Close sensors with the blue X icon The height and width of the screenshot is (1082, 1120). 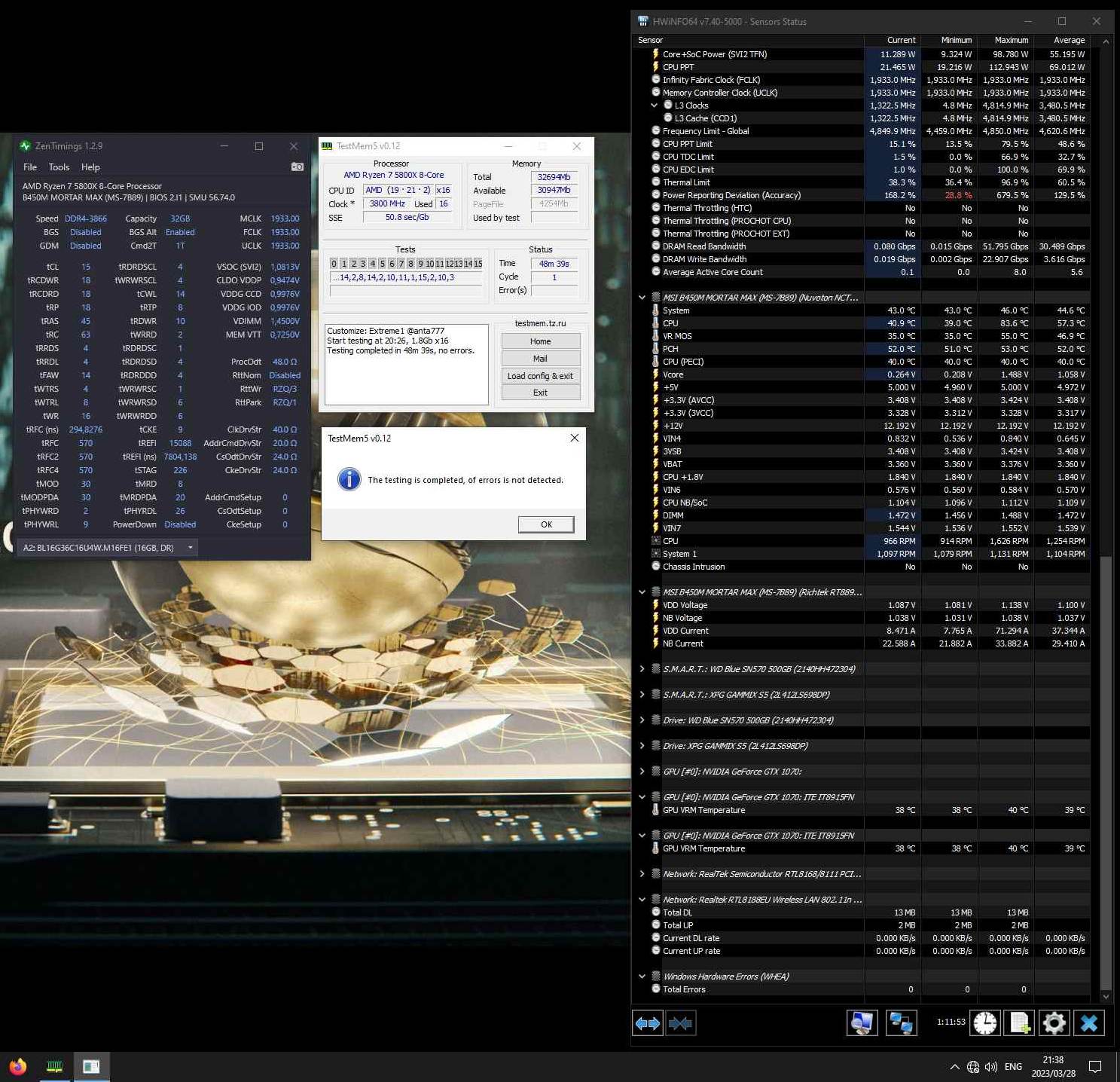pyautogui.click(x=1089, y=1023)
